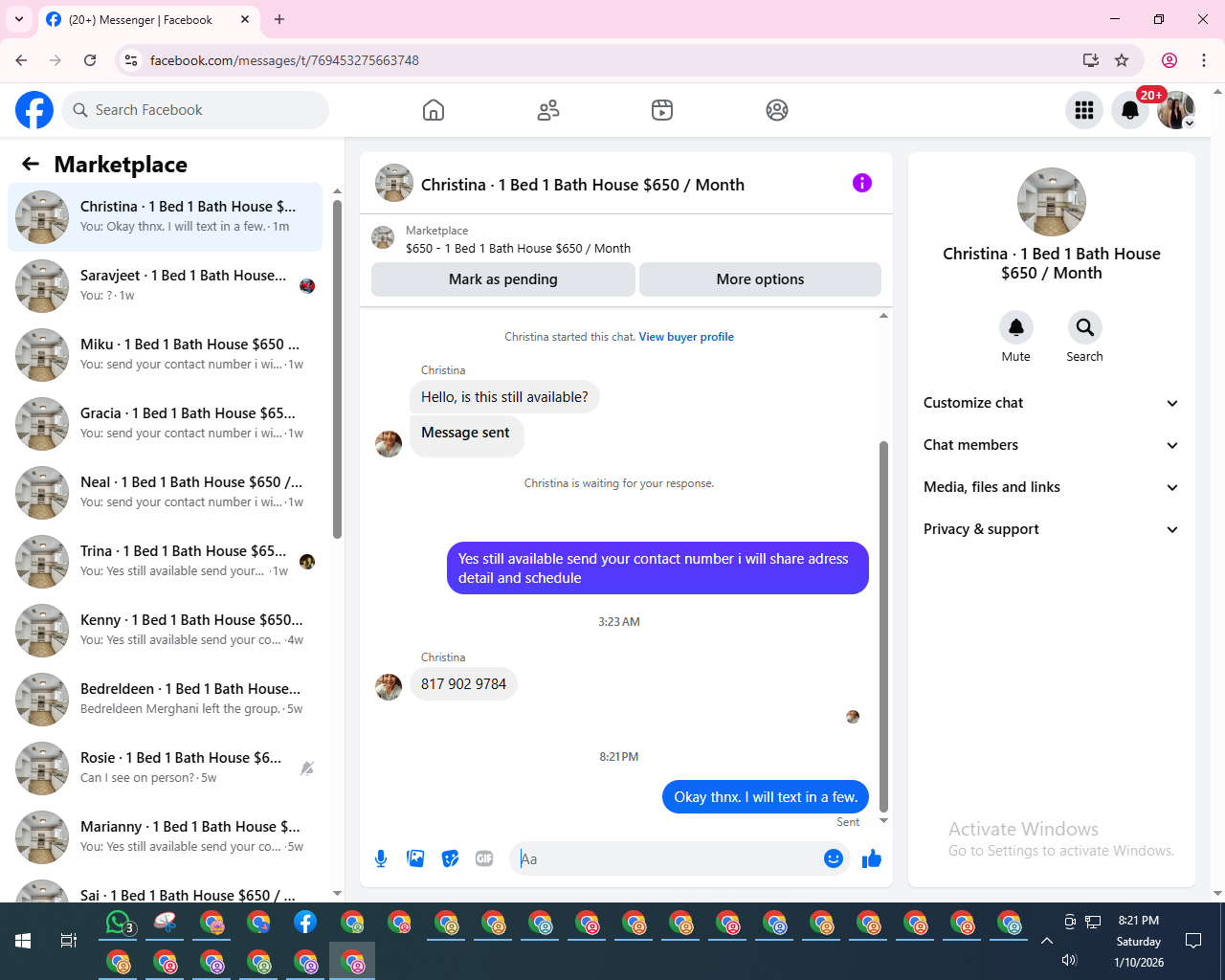Open the Gracia conversation
1225x980 pixels.
166,423
